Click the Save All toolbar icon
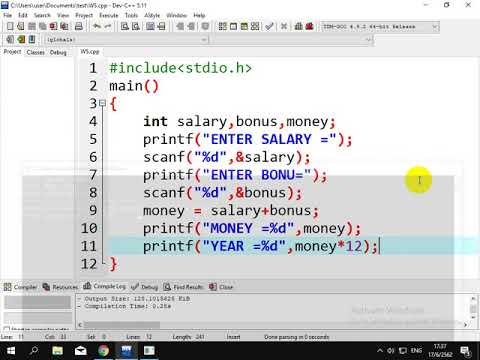 (x=43, y=26)
